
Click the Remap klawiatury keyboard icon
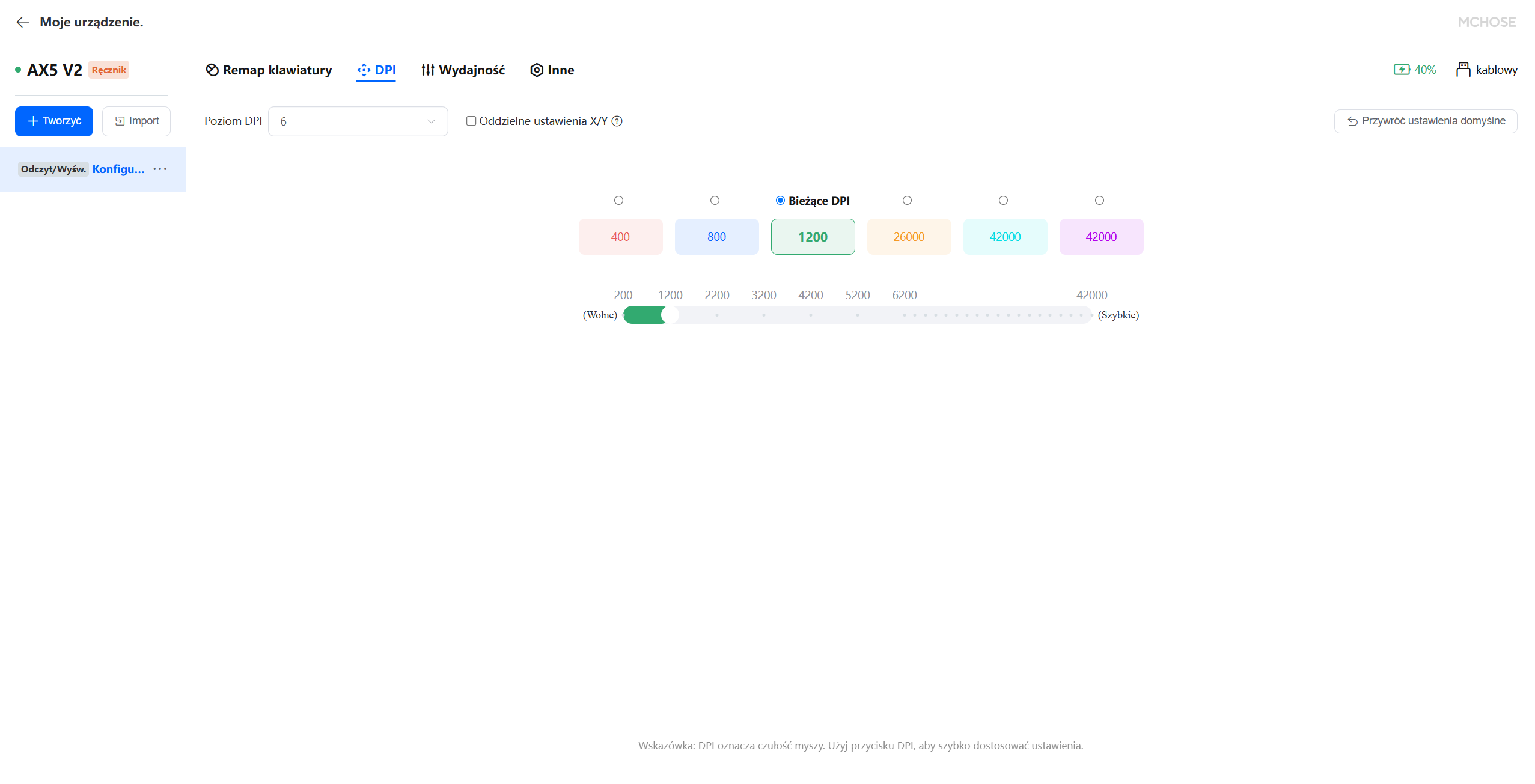[x=212, y=70]
